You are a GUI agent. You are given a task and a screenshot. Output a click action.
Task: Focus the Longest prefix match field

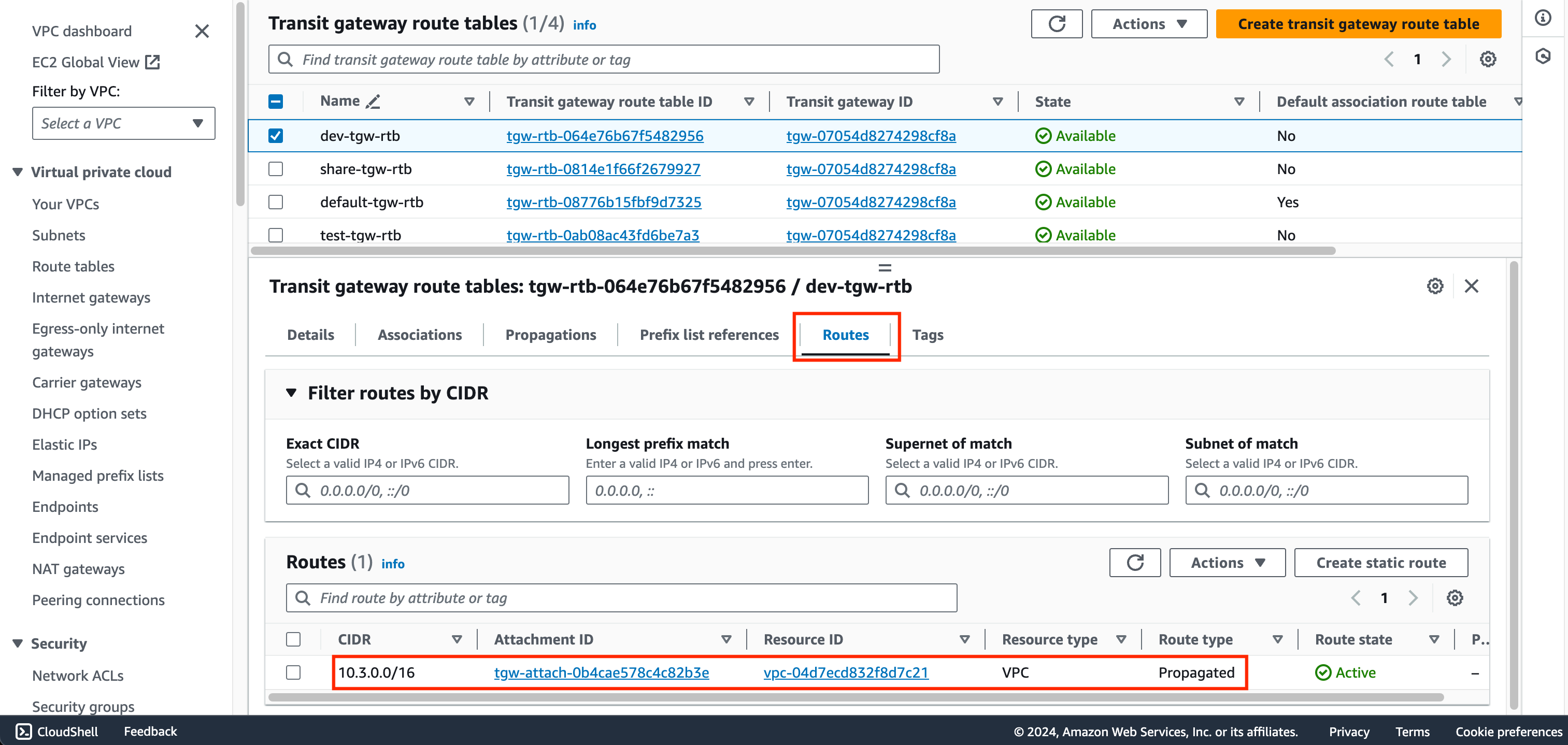tap(727, 491)
